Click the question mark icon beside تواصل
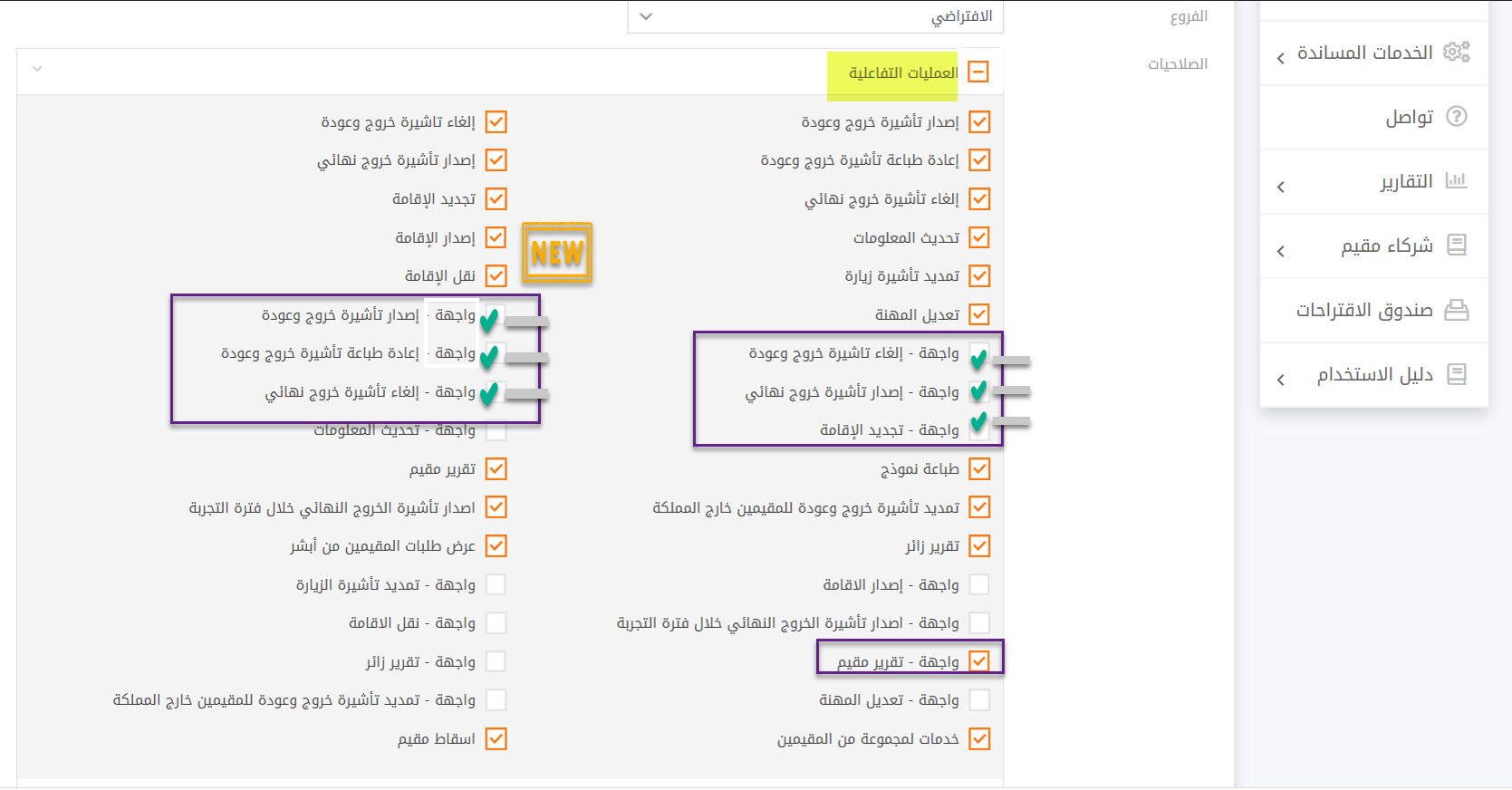 point(1456,117)
